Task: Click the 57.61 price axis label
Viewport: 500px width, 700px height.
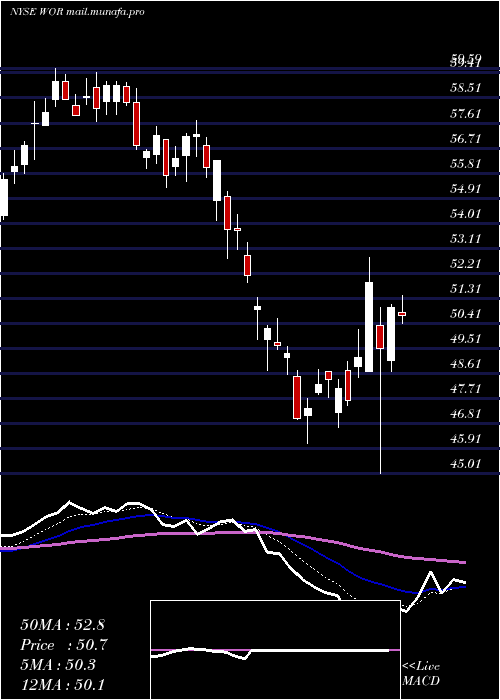Action: [x=466, y=113]
